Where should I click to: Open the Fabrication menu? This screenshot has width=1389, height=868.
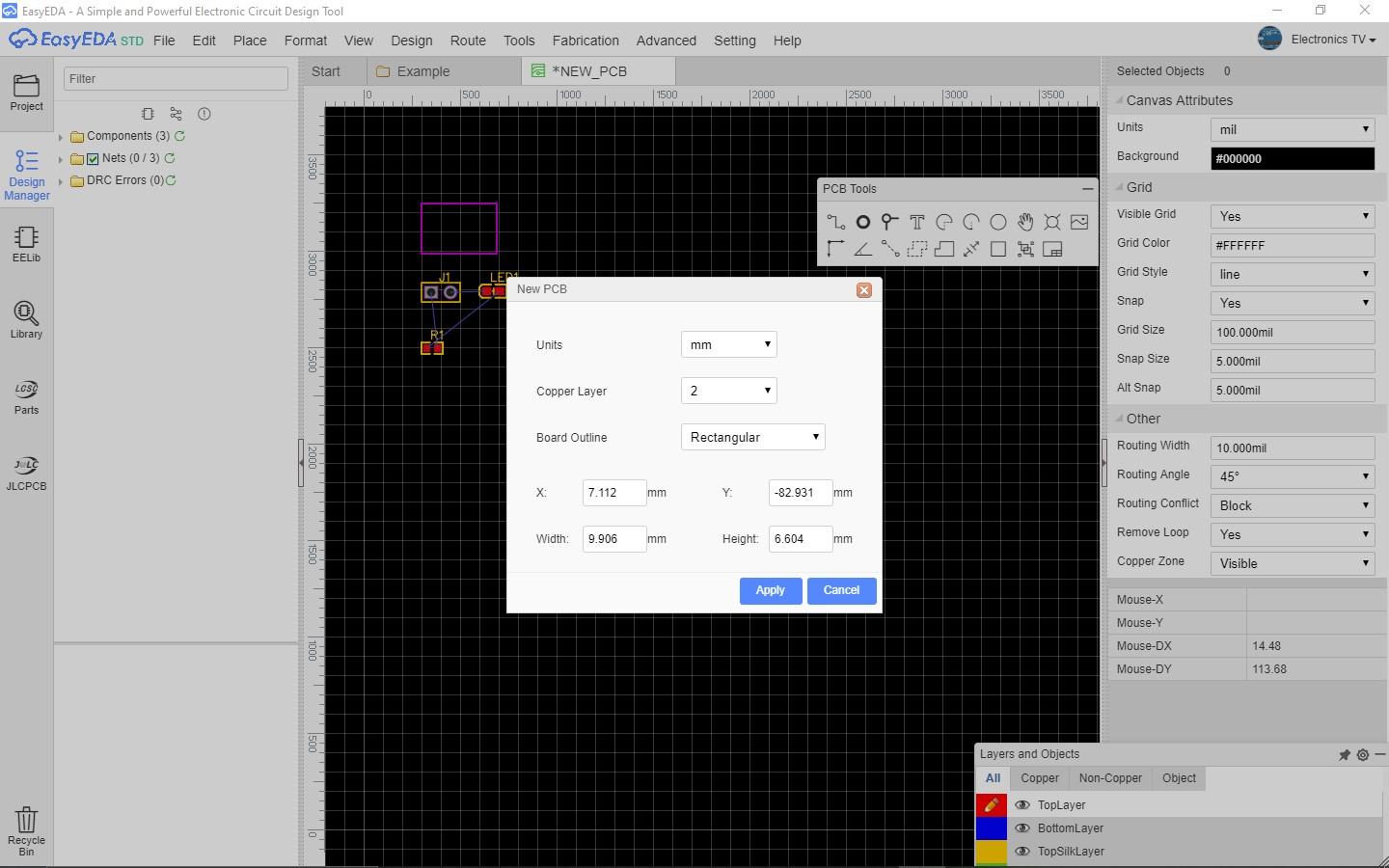point(586,41)
